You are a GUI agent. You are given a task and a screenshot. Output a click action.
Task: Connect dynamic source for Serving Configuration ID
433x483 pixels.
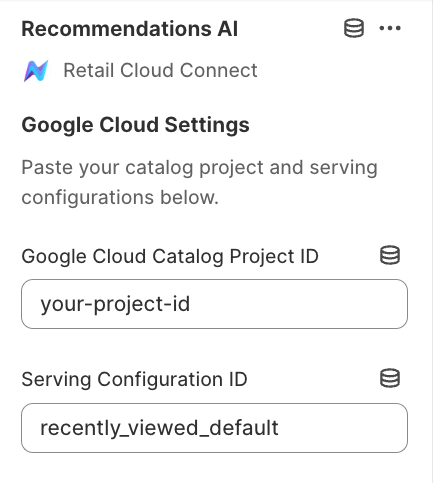click(390, 378)
